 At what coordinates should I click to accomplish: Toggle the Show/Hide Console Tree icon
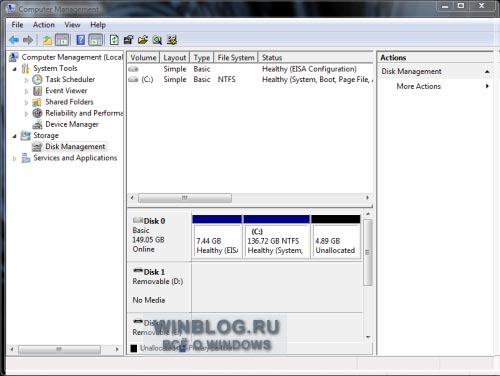tap(62, 40)
